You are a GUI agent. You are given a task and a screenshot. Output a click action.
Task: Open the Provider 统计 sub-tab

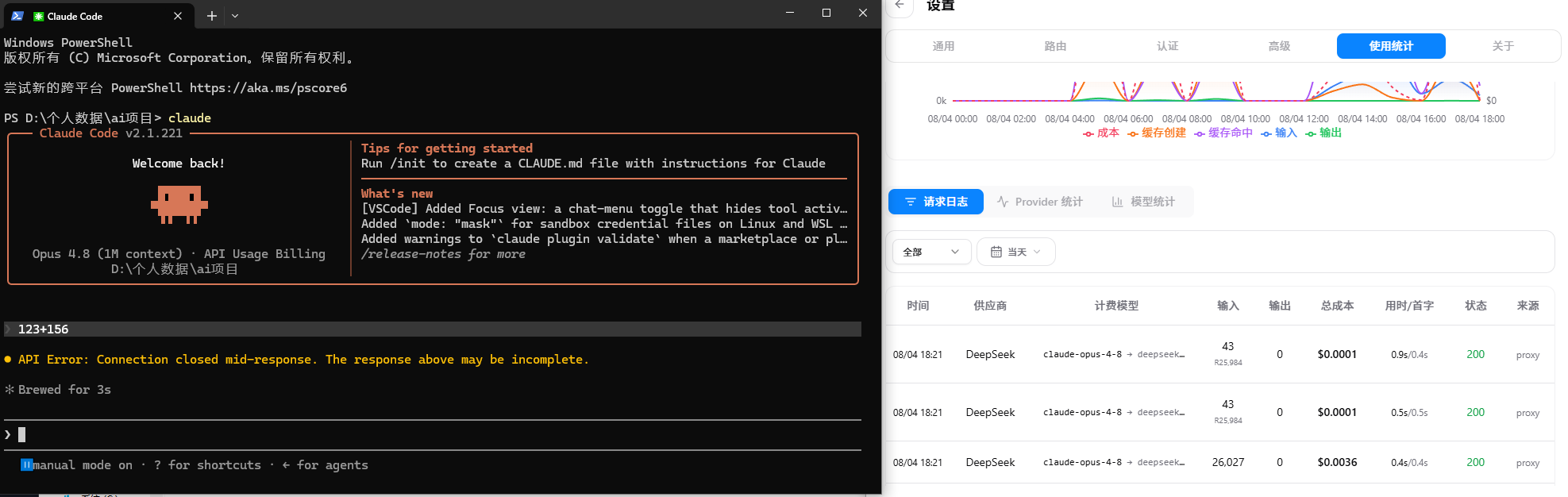pyautogui.click(x=1040, y=202)
